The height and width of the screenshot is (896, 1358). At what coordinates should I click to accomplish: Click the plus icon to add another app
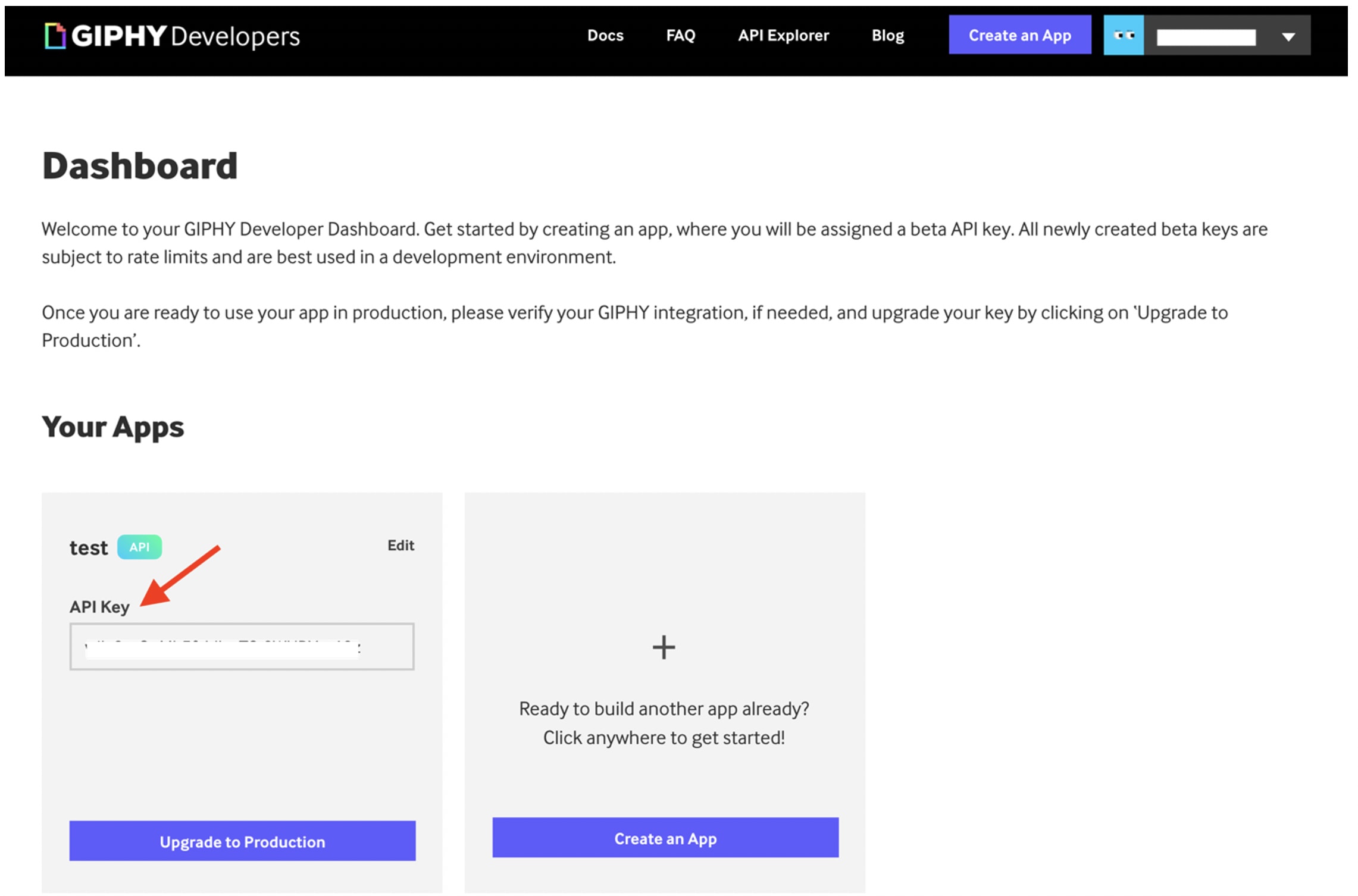(664, 647)
